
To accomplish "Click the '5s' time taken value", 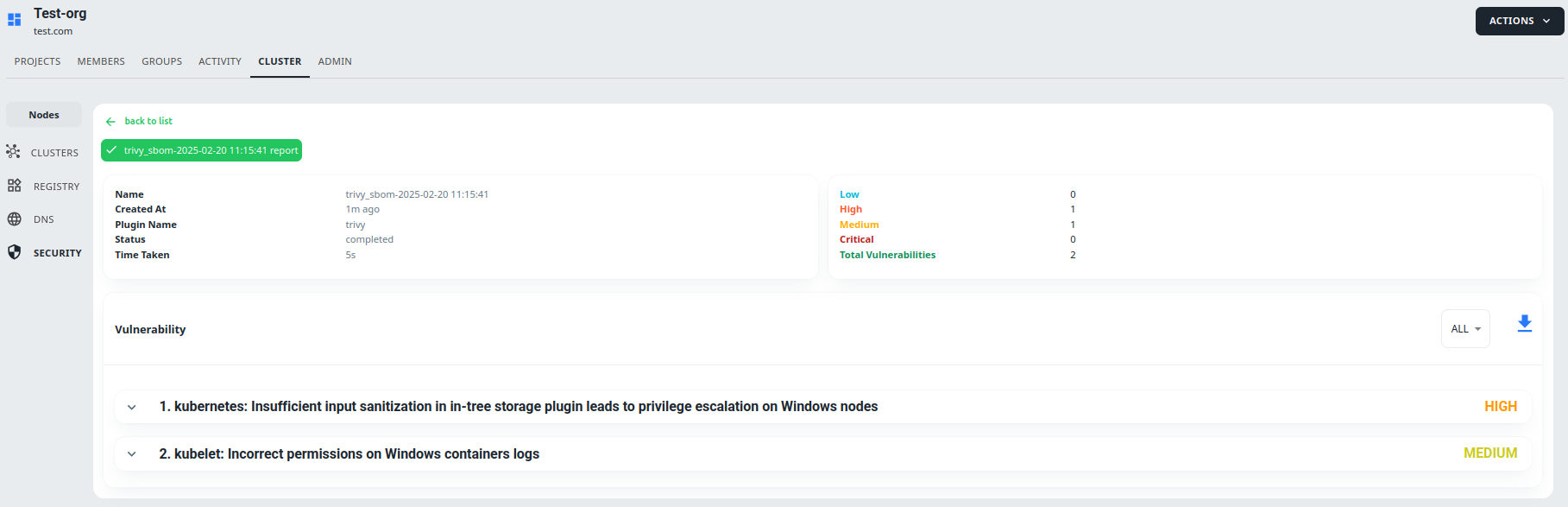I will pyautogui.click(x=350, y=255).
